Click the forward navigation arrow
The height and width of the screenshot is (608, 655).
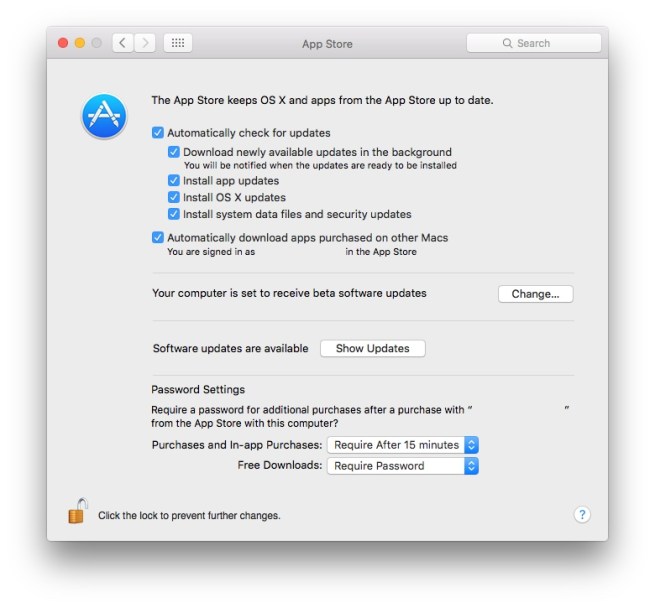tap(145, 43)
